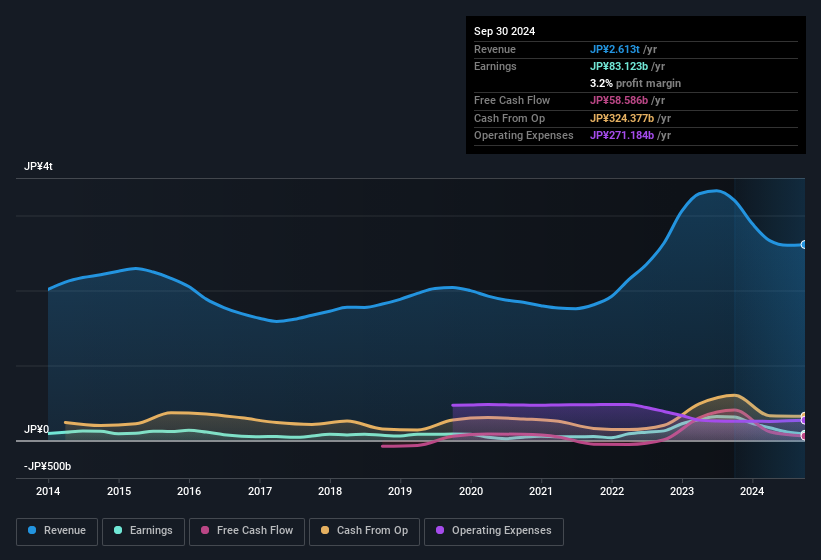
Task: Toggle the Earnings legend button
Action: pyautogui.click(x=143, y=531)
